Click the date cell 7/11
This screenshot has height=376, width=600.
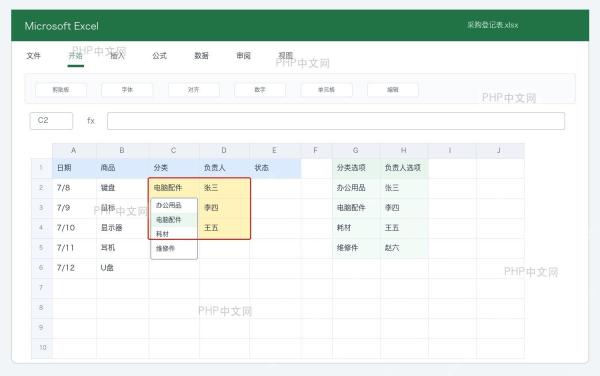pyautogui.click(x=74, y=248)
